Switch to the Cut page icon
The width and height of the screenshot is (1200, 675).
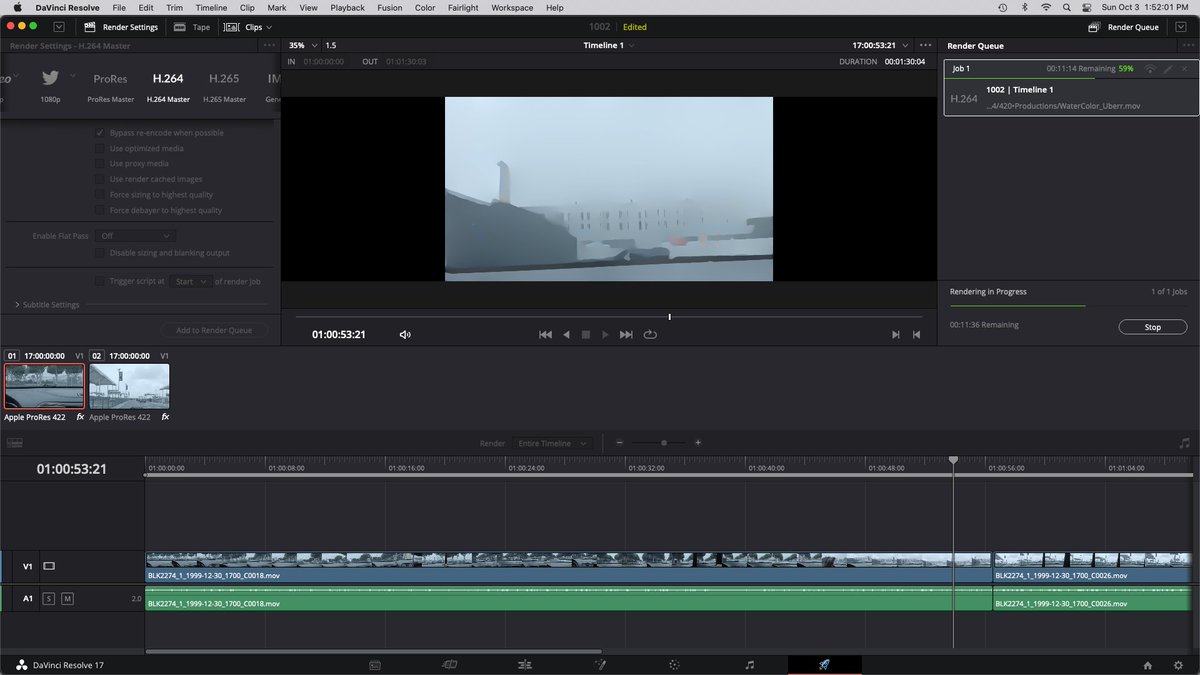point(450,664)
